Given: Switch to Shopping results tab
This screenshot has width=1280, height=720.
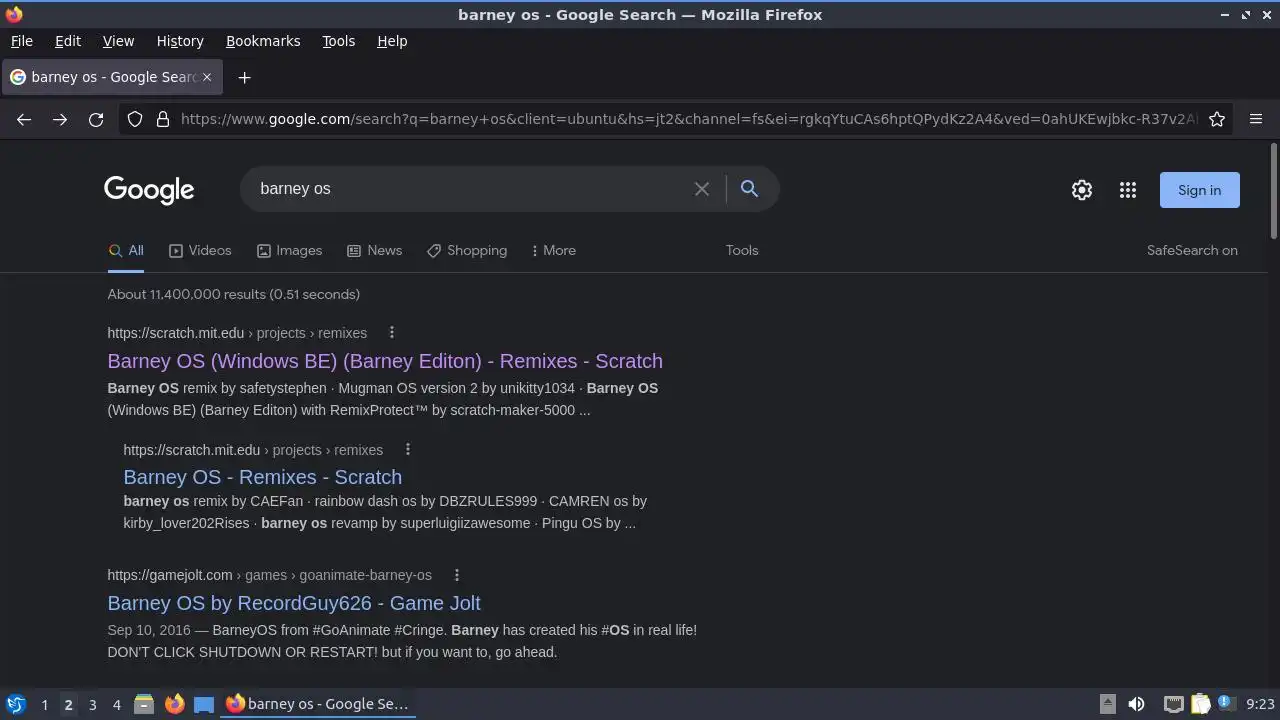Looking at the screenshot, I should (467, 250).
